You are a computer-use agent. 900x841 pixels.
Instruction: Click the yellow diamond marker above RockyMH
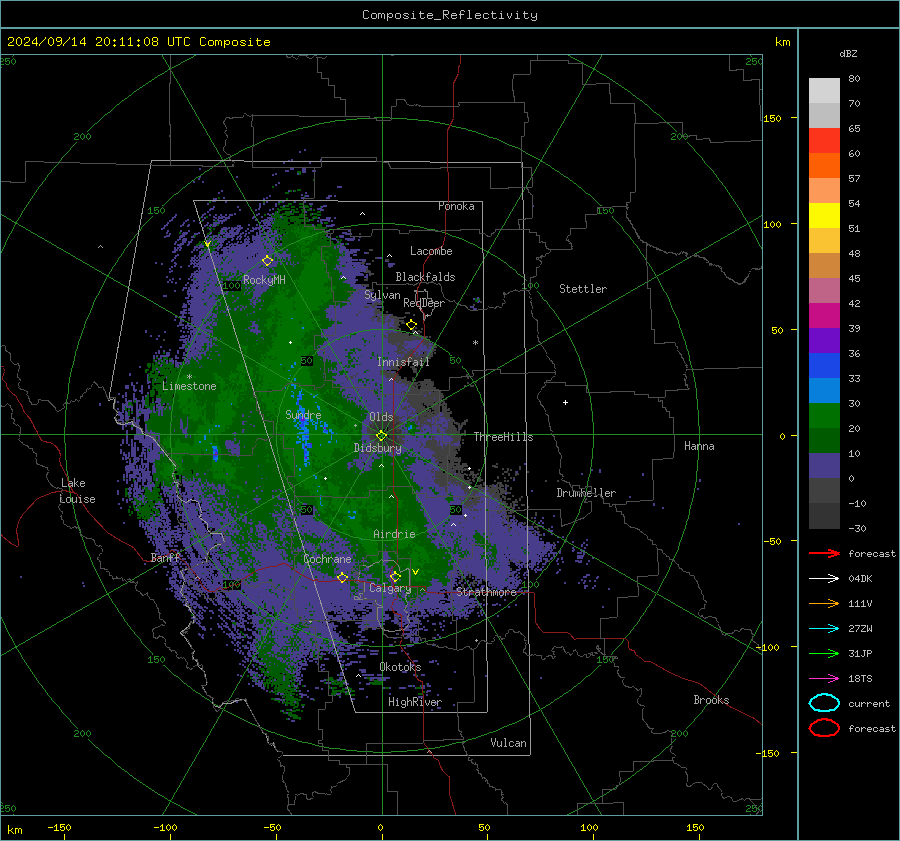pos(267,261)
